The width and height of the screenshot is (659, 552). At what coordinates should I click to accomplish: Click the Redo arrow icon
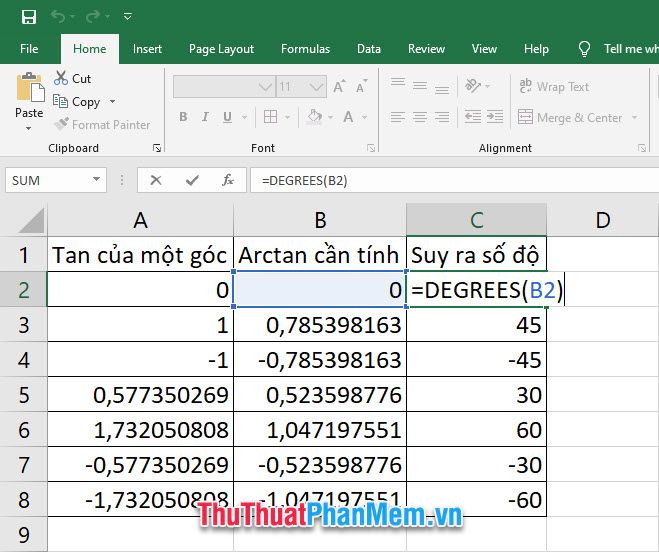pos(93,16)
